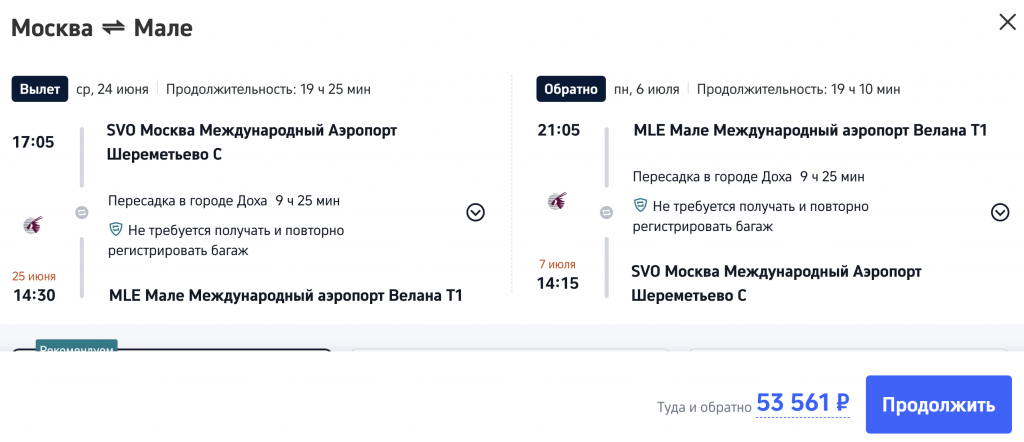Image resolution: width=1024 pixels, height=442 pixels.
Task: Click the return Пересадка в городе Доха text
Action: [x=714, y=177]
